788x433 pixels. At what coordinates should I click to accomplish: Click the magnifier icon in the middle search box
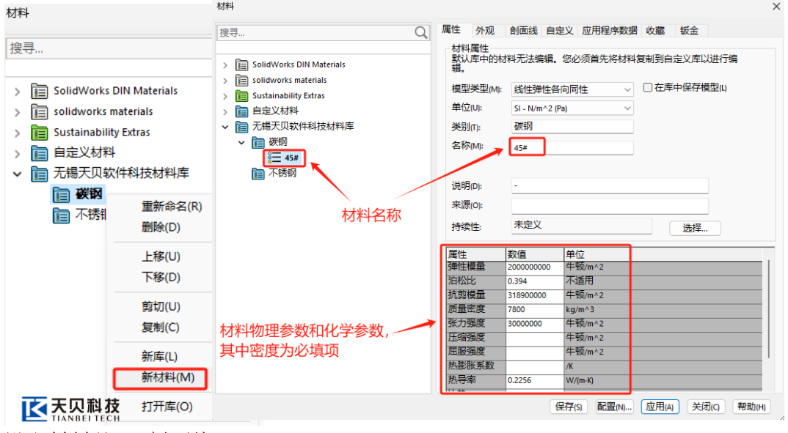point(421,33)
